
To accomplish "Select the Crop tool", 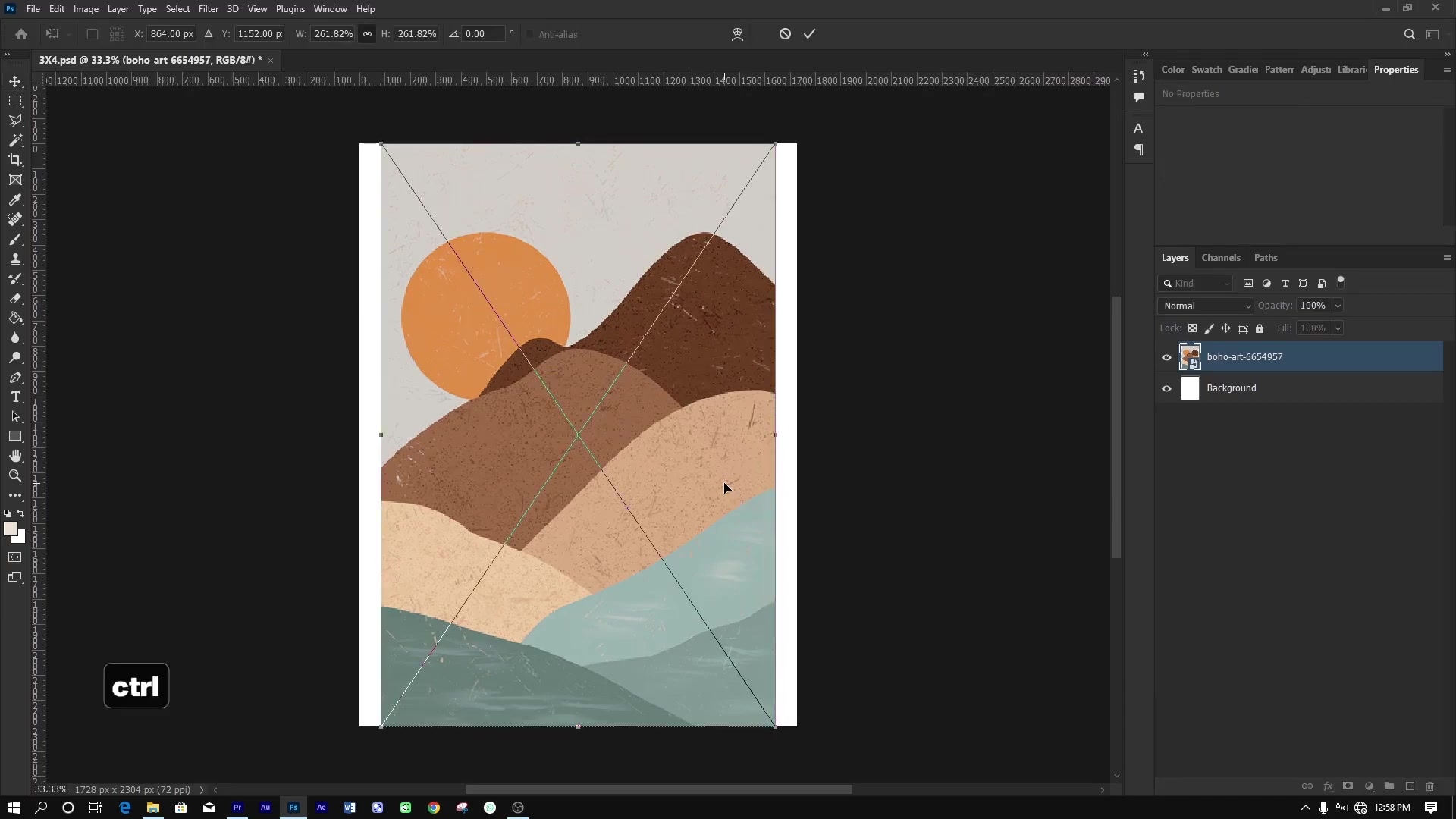I will [15, 160].
